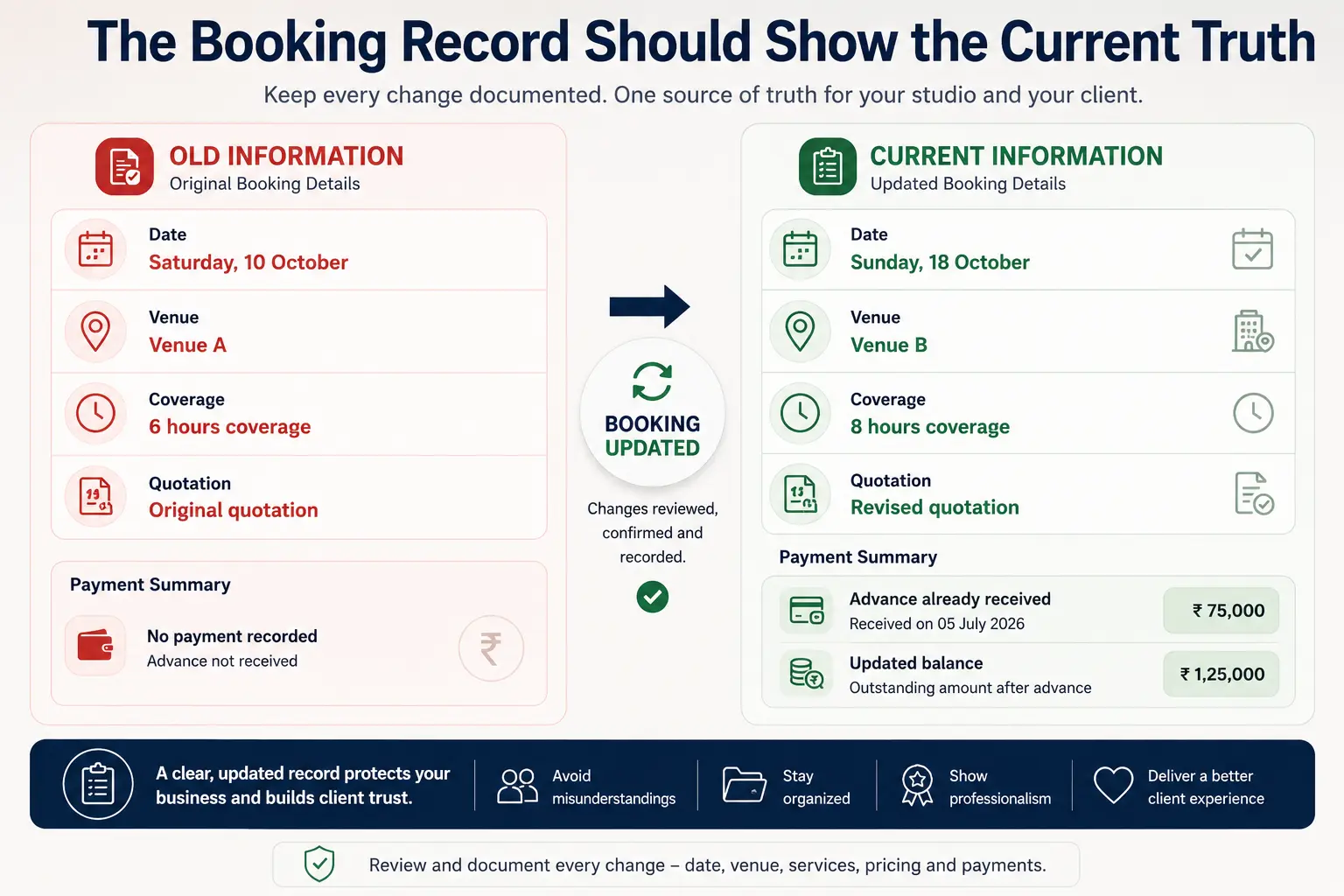
Task: Click the grey clock outline in the 8 hours row
Action: [1253, 413]
